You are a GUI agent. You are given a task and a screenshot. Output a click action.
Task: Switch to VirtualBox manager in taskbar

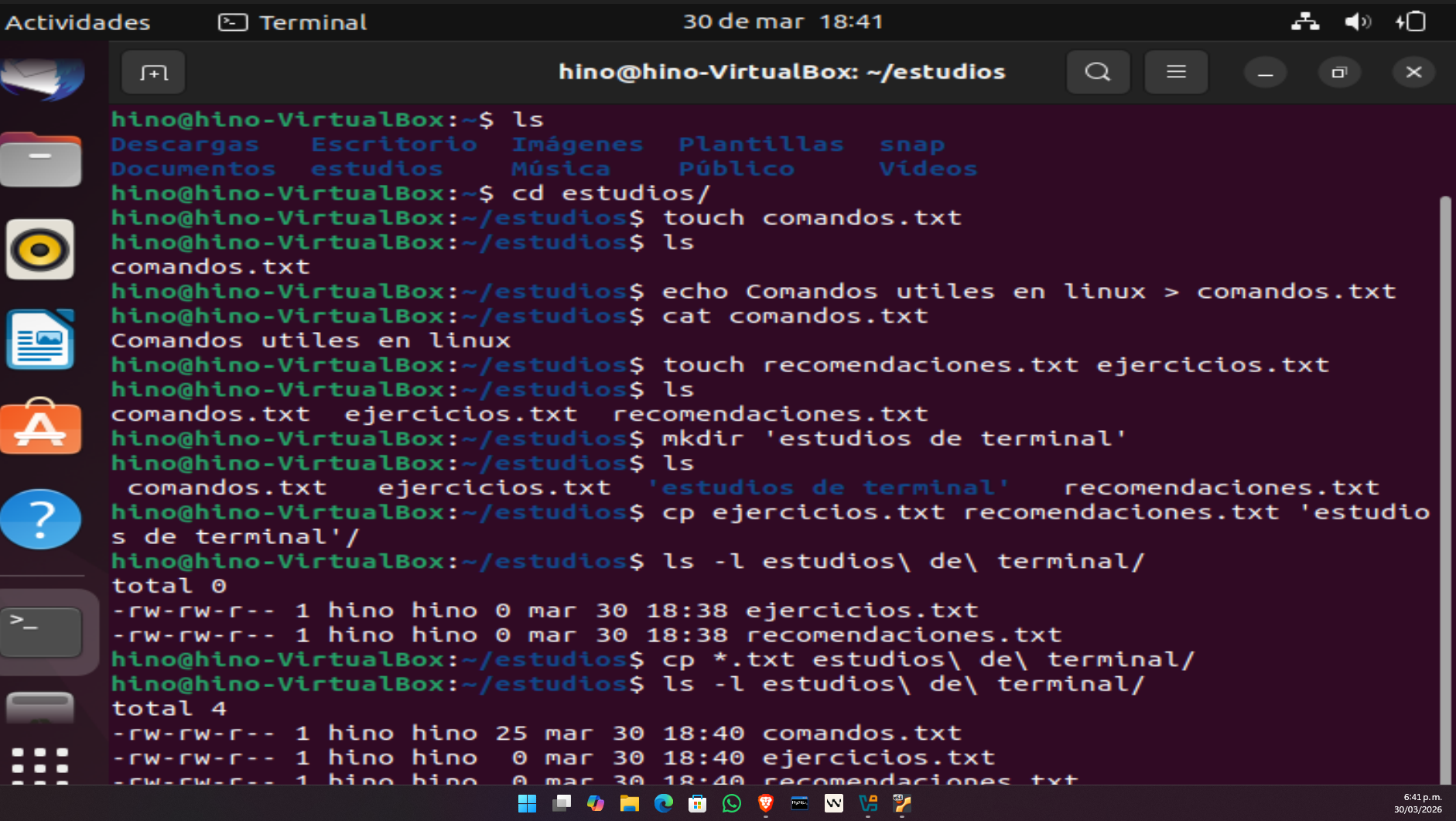pyautogui.click(x=868, y=804)
